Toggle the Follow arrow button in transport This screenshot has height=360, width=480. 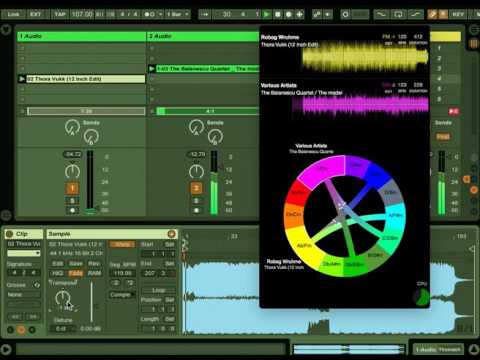[205, 14]
